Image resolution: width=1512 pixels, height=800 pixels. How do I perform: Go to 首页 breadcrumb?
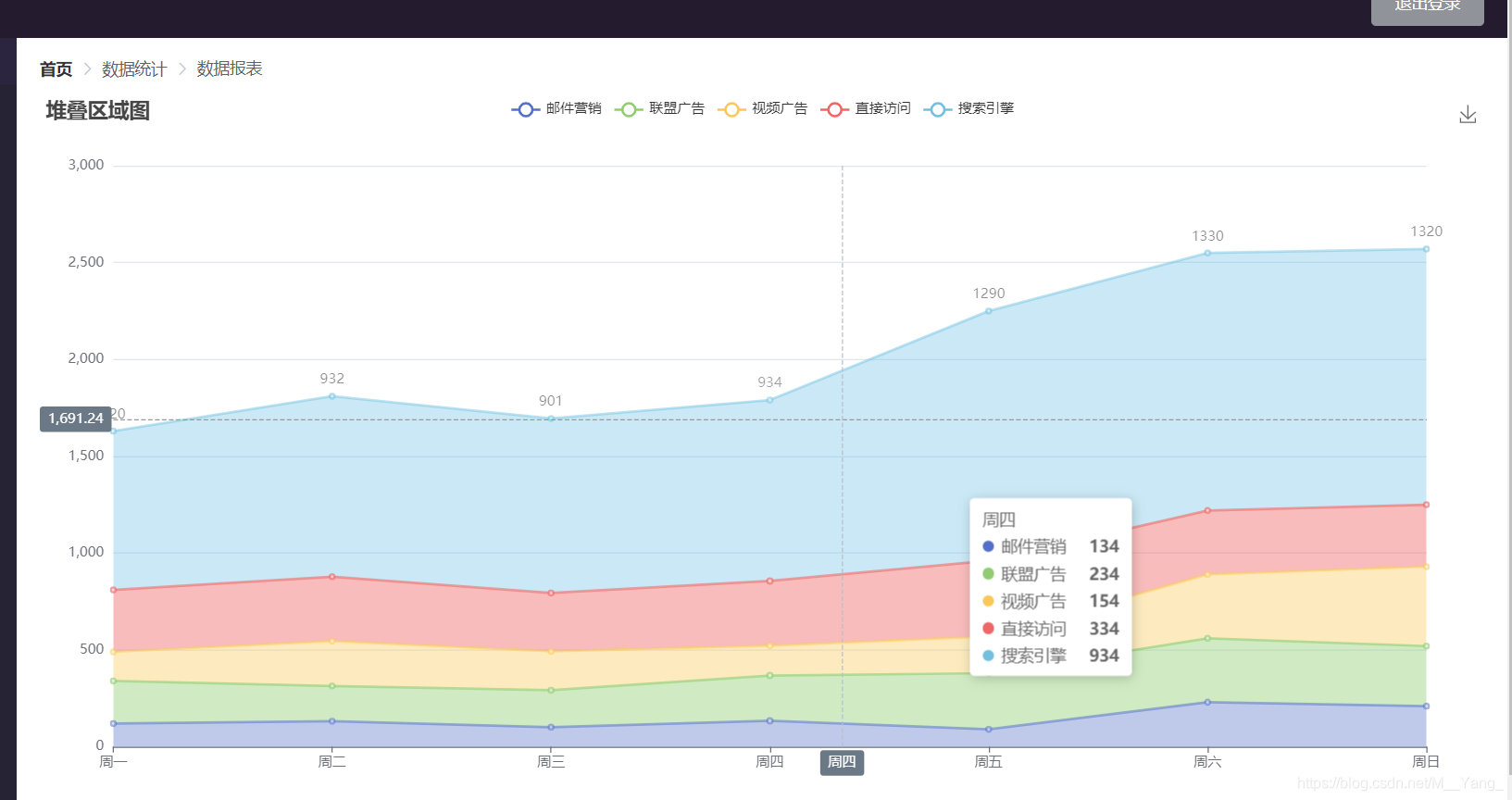(56, 69)
